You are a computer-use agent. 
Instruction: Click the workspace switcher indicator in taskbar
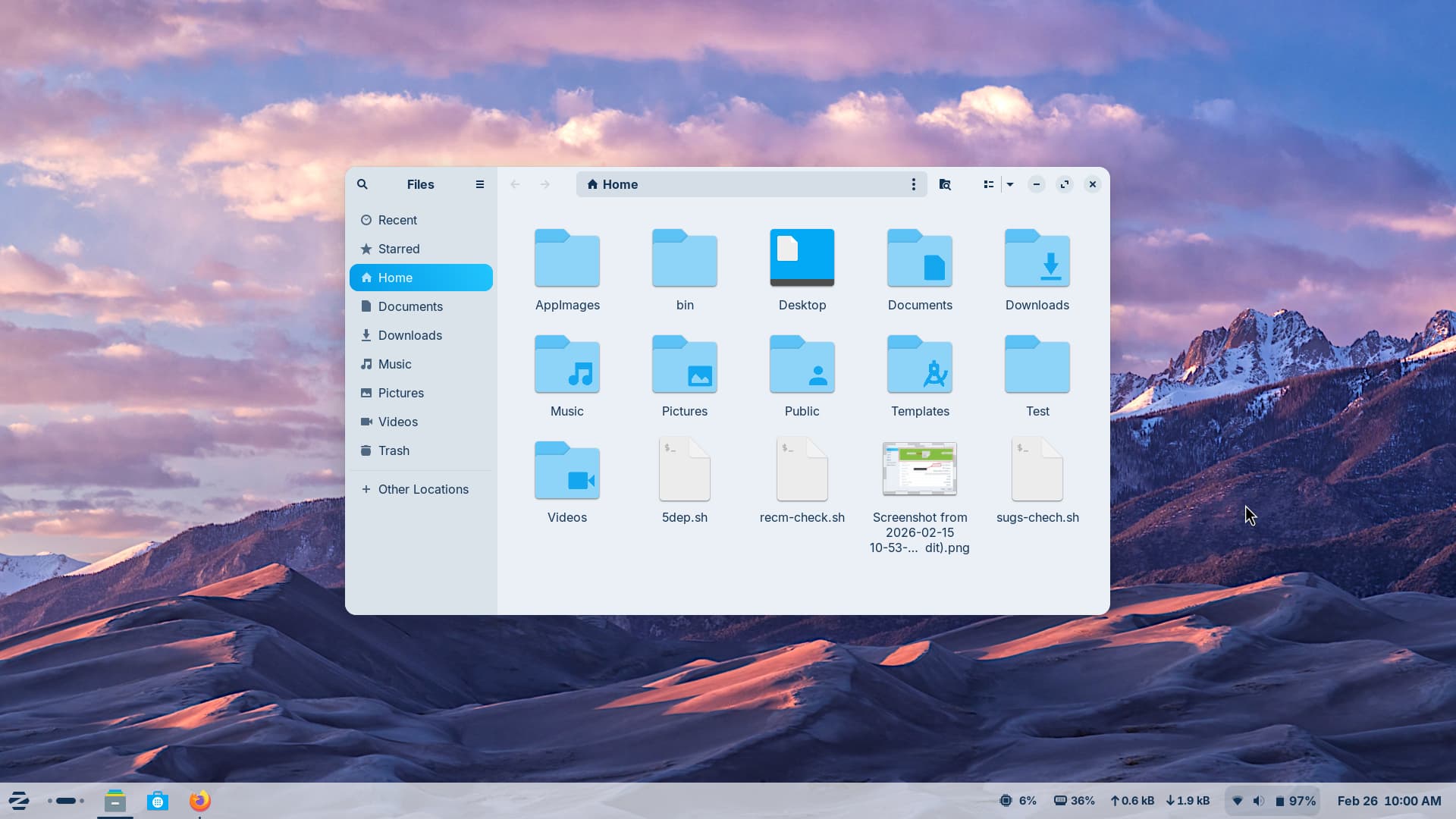tap(66, 801)
